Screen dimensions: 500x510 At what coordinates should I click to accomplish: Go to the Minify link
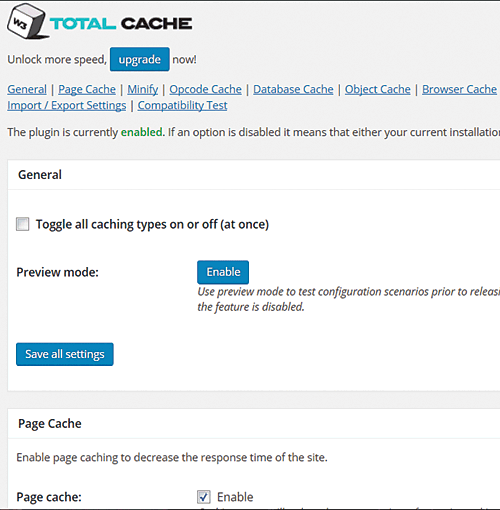point(143,89)
